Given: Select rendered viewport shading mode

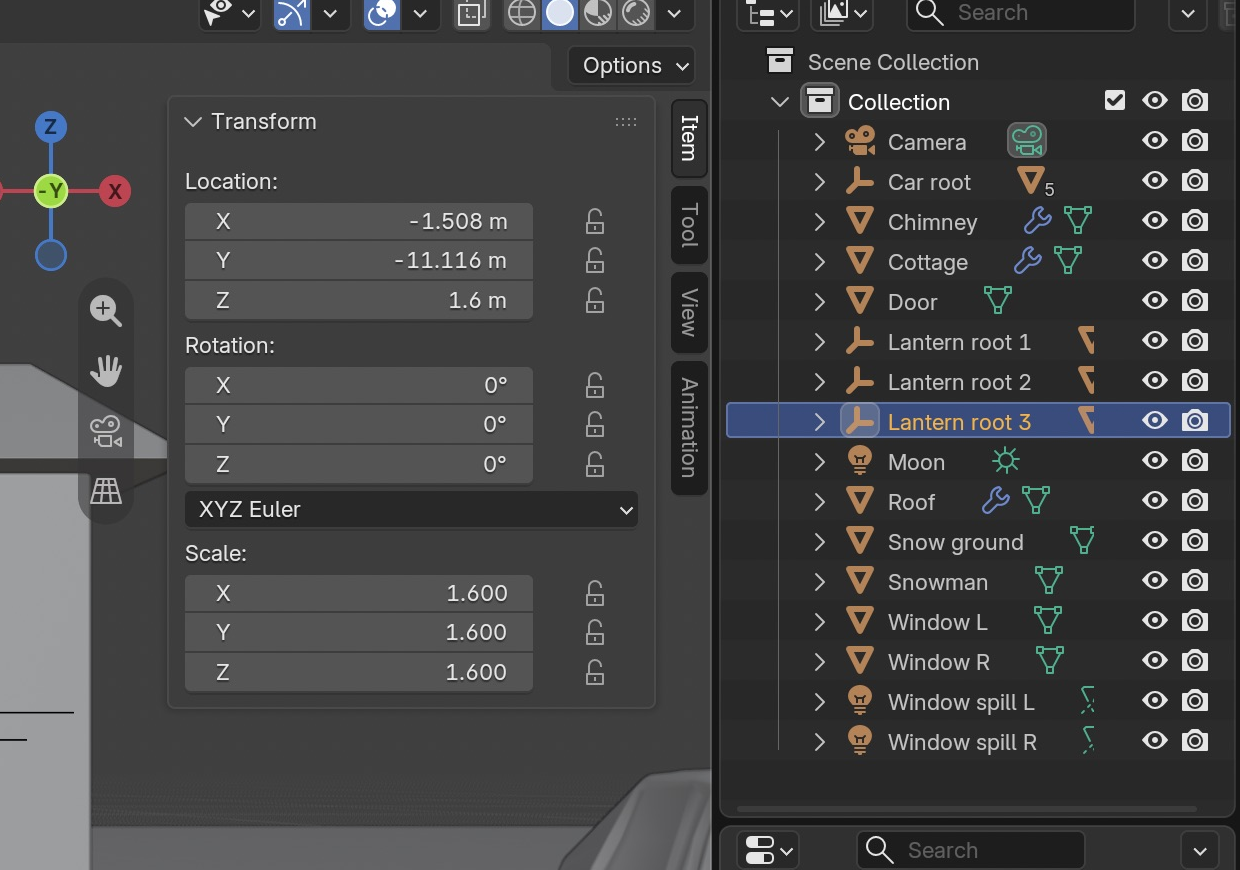Looking at the screenshot, I should tap(635, 13).
